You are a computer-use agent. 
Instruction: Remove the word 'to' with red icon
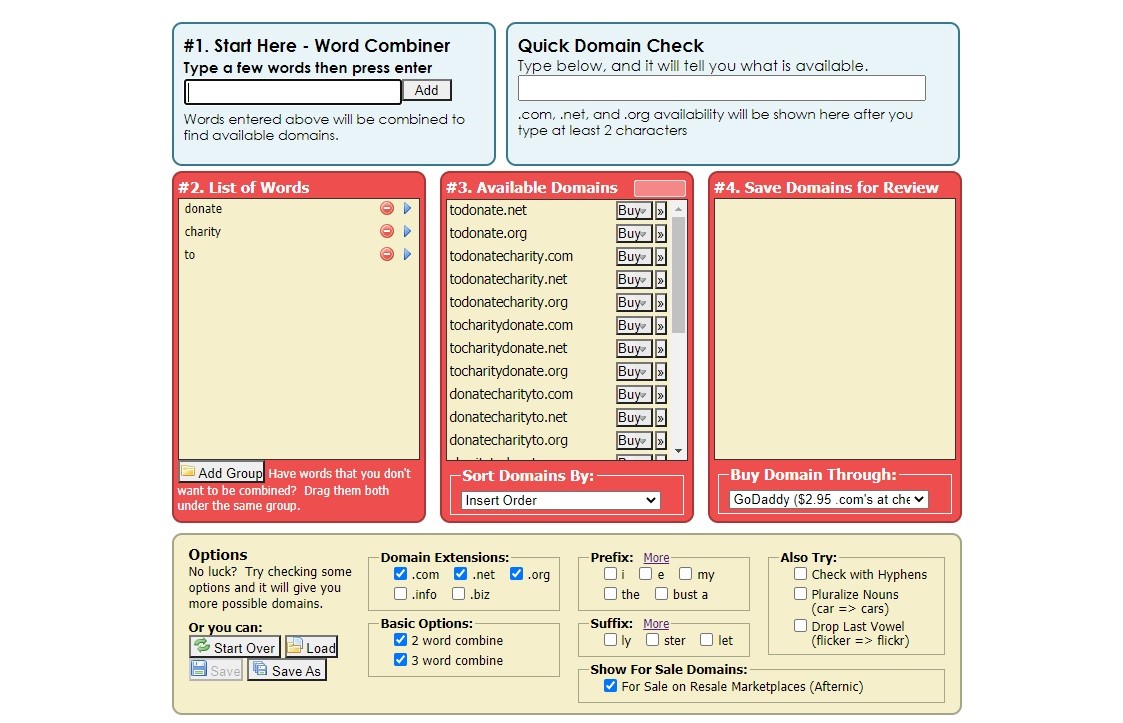pos(387,254)
